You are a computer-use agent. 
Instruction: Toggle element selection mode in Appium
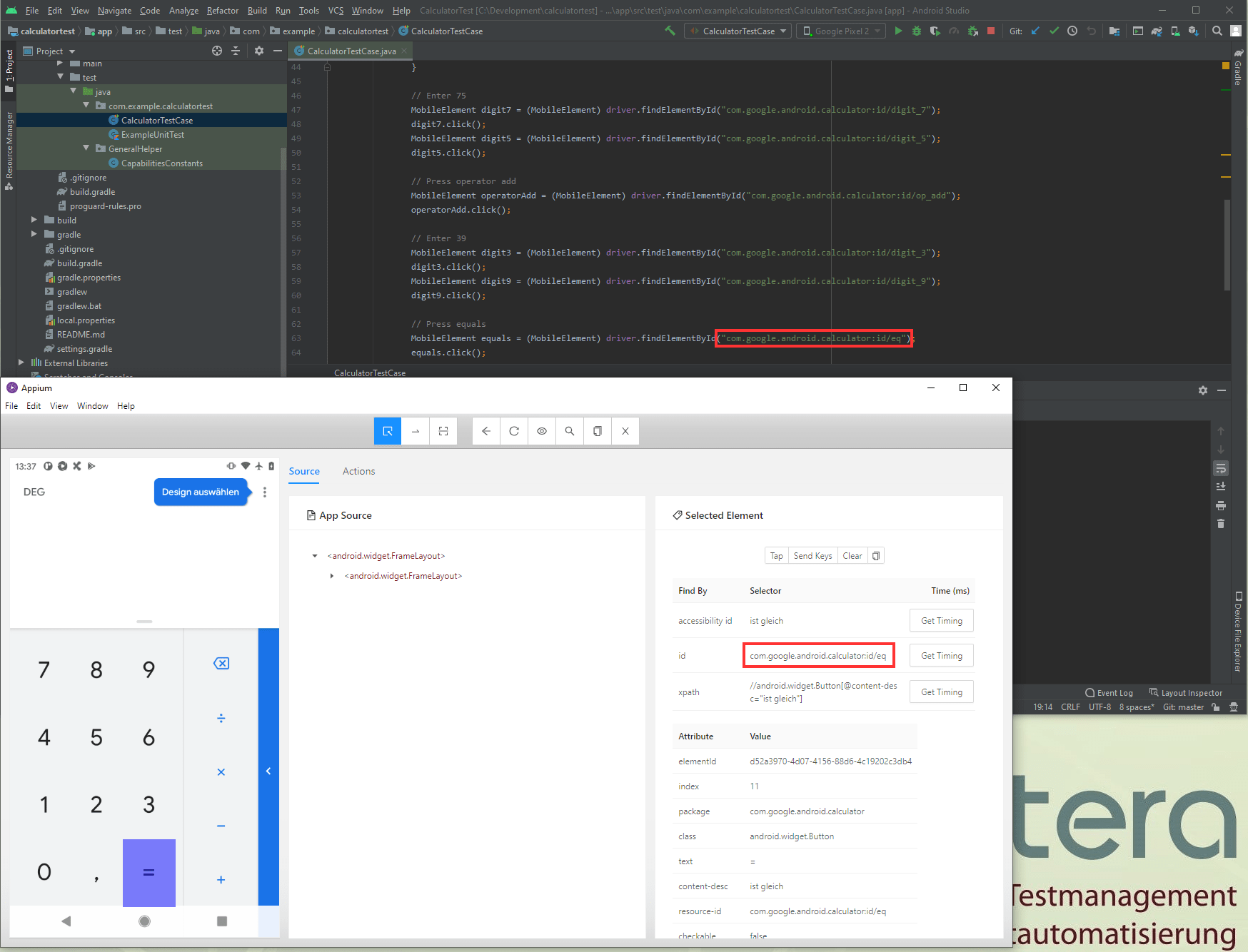coord(388,431)
